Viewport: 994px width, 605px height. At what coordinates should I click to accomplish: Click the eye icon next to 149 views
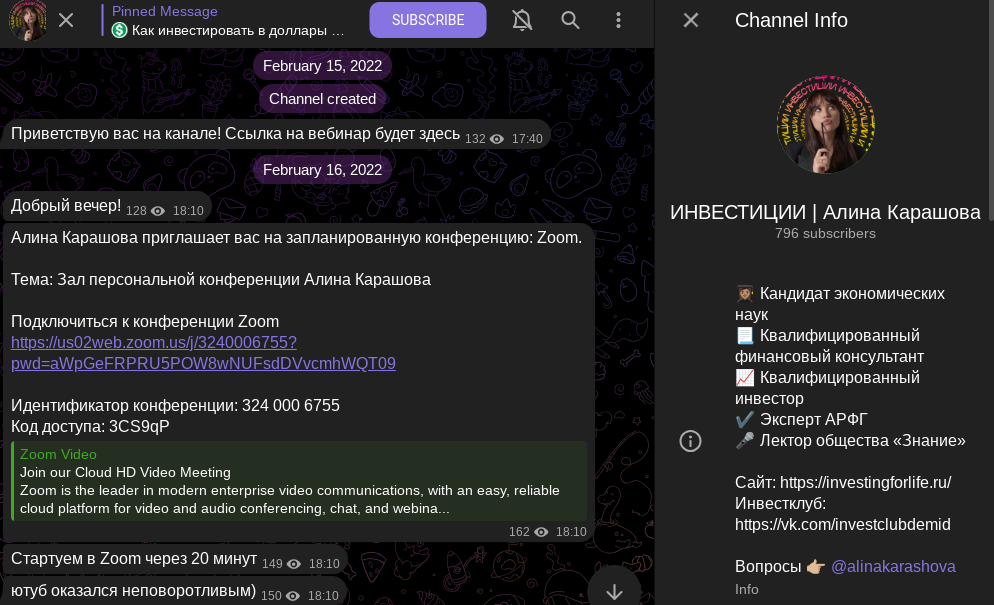pyautogui.click(x=294, y=564)
